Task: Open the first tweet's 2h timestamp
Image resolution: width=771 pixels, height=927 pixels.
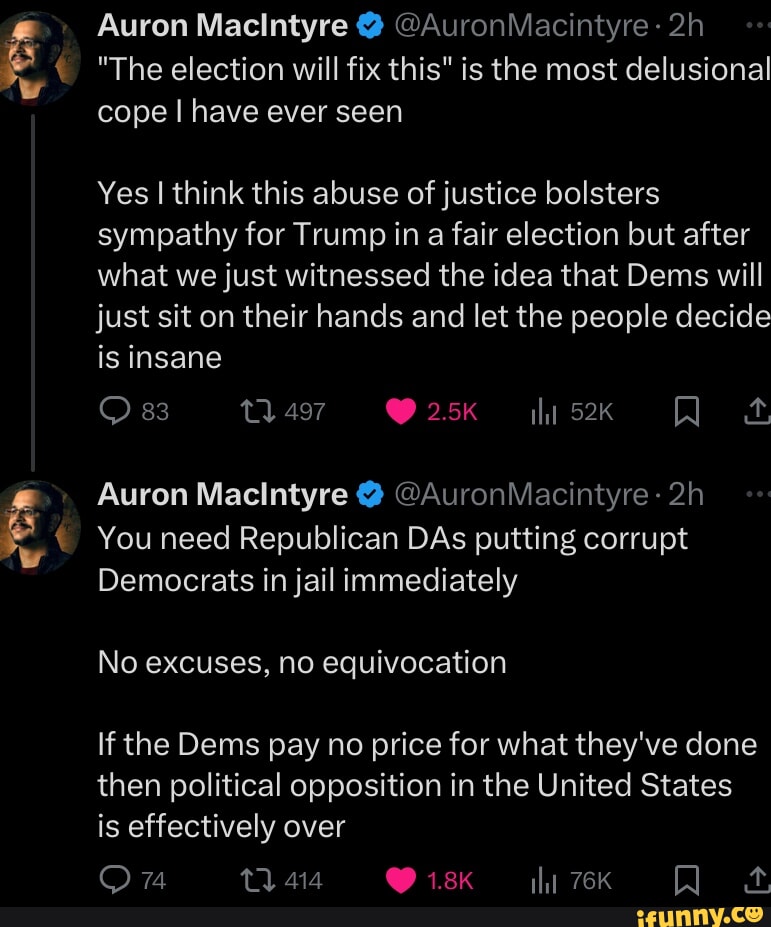Action: point(686,26)
